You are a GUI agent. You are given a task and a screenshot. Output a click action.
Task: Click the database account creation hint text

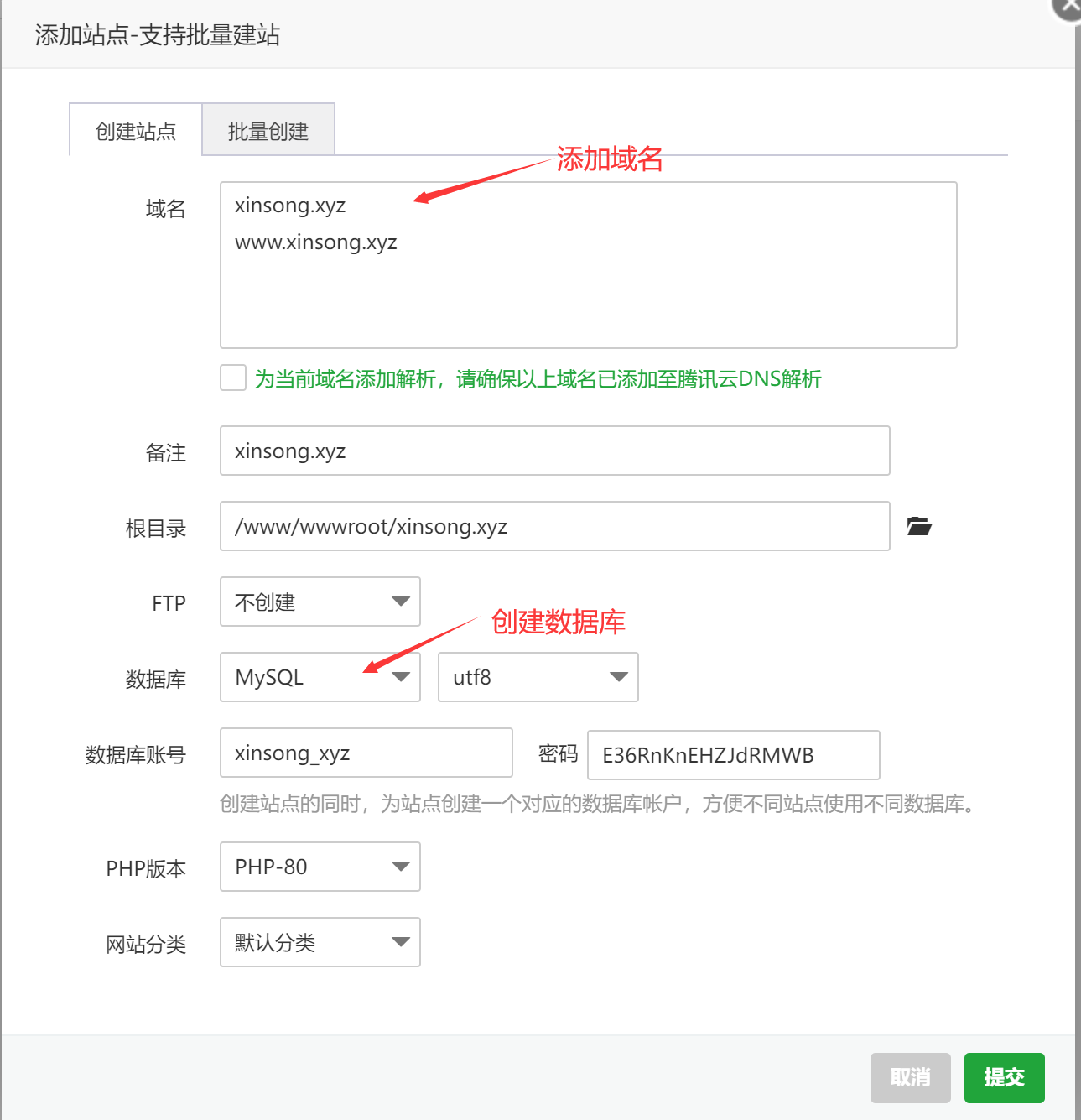tap(599, 804)
